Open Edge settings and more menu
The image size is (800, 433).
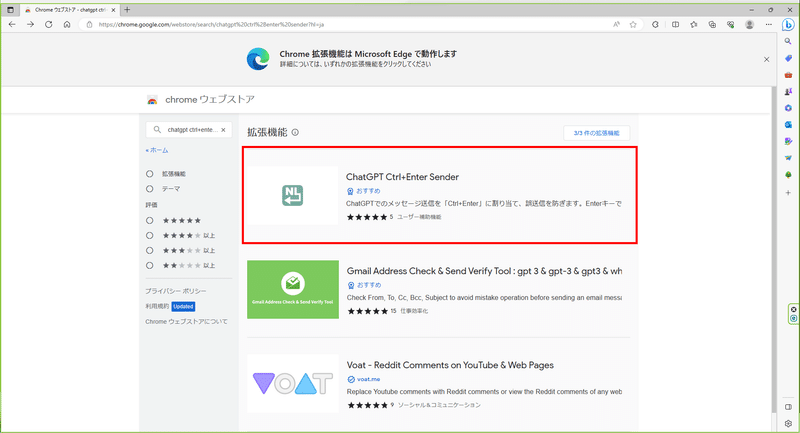[768, 24]
